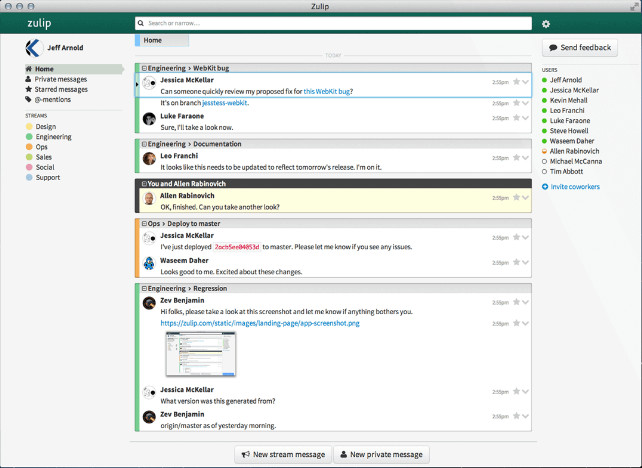Collapse the You and Allen Rabinovich thread
The height and width of the screenshot is (468, 642).
144,184
